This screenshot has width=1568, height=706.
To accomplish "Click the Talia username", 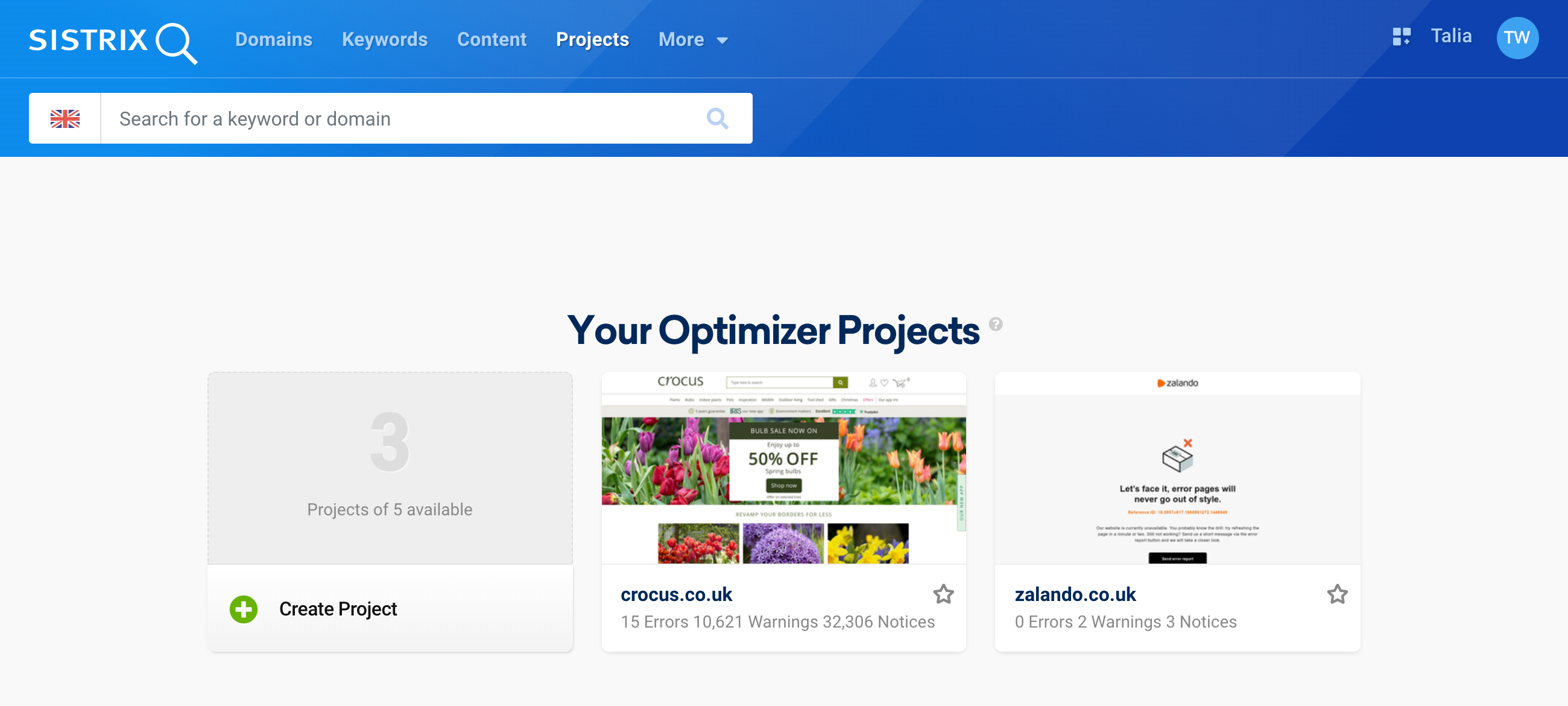I will click(x=1451, y=37).
